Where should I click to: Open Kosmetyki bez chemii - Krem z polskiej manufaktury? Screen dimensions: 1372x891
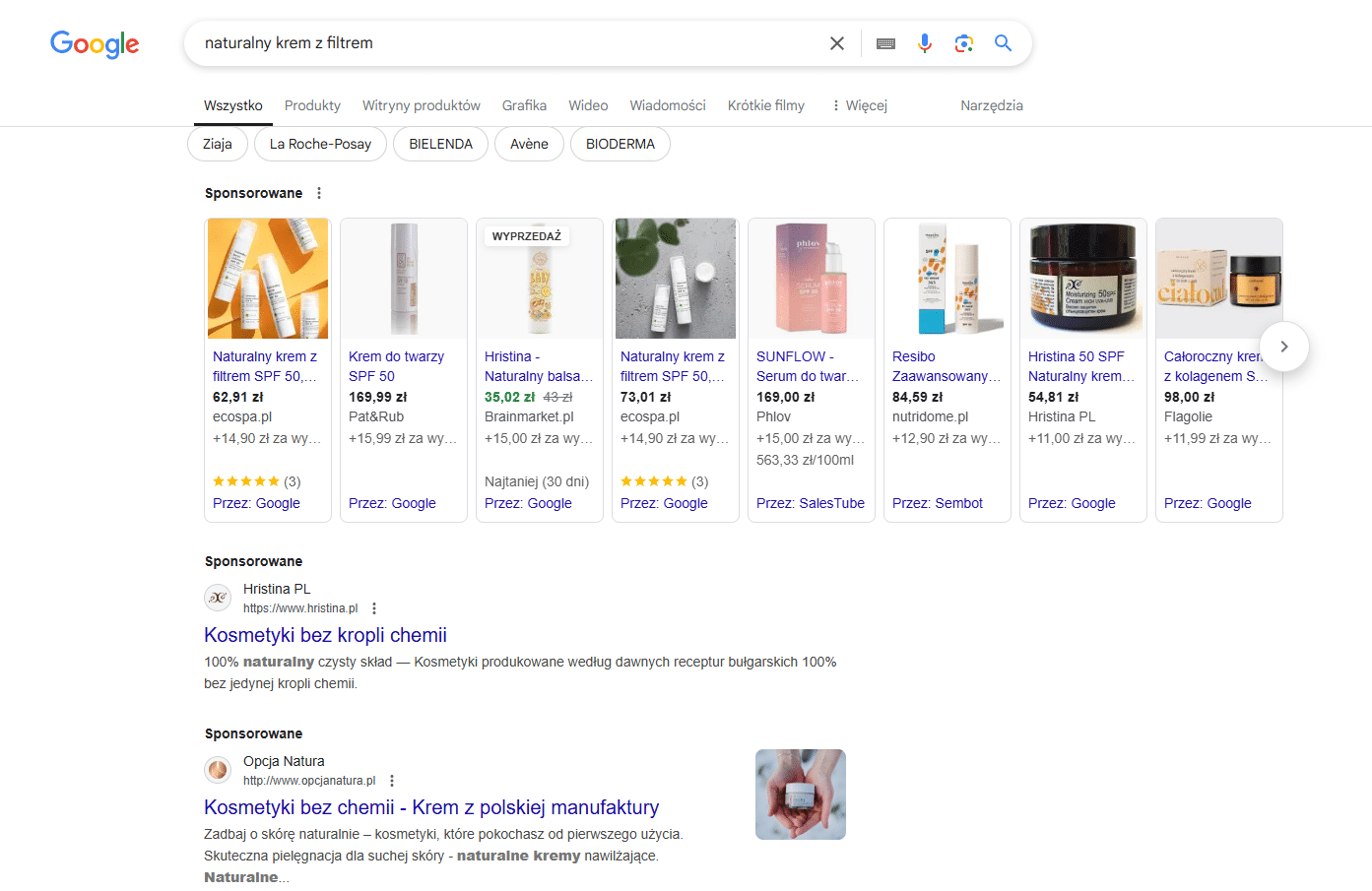coord(431,807)
